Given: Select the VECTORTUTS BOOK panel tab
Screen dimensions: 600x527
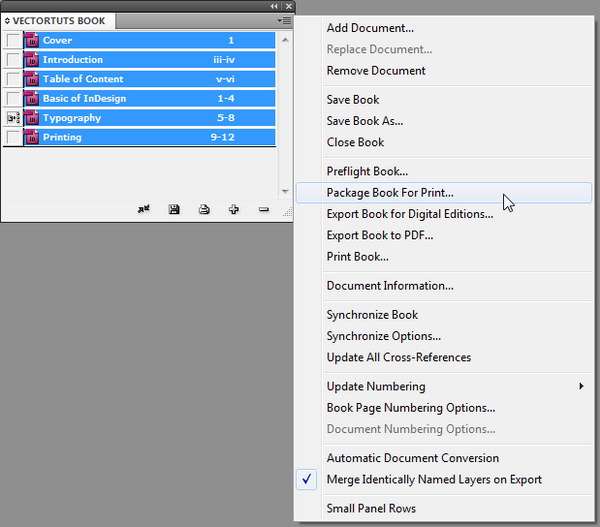Looking at the screenshot, I should click(59, 21).
